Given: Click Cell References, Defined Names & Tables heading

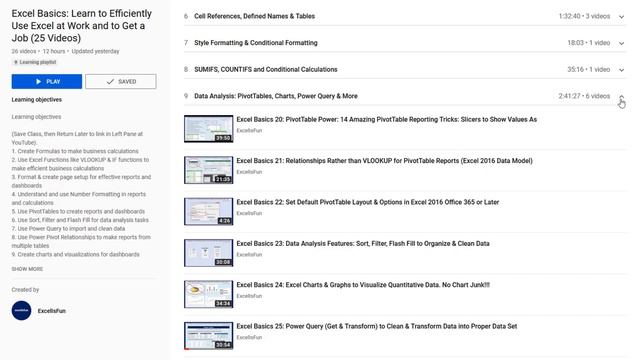Looking at the screenshot, I should pyautogui.click(x=254, y=16).
